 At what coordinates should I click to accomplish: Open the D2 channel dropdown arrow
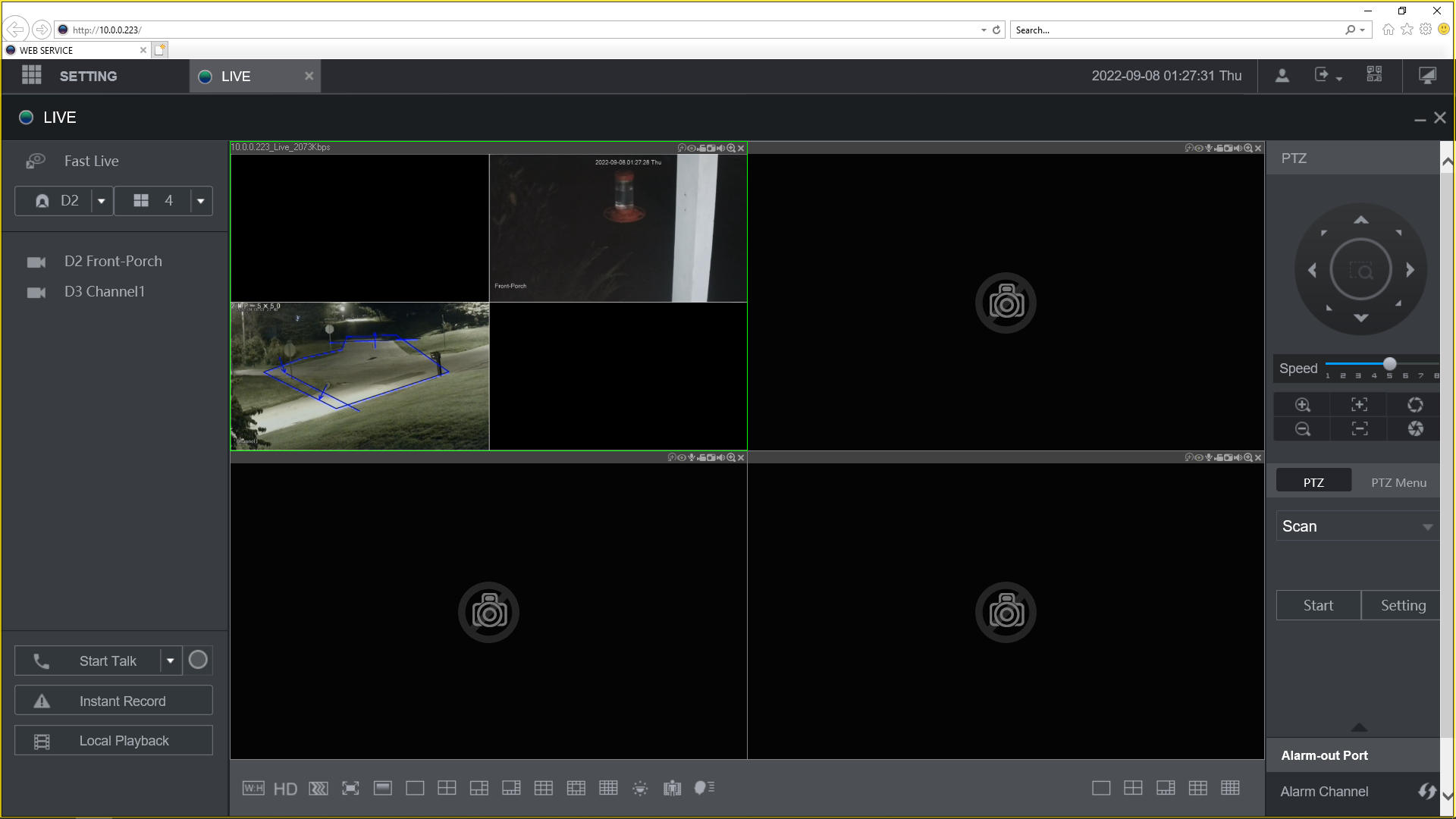coord(102,201)
